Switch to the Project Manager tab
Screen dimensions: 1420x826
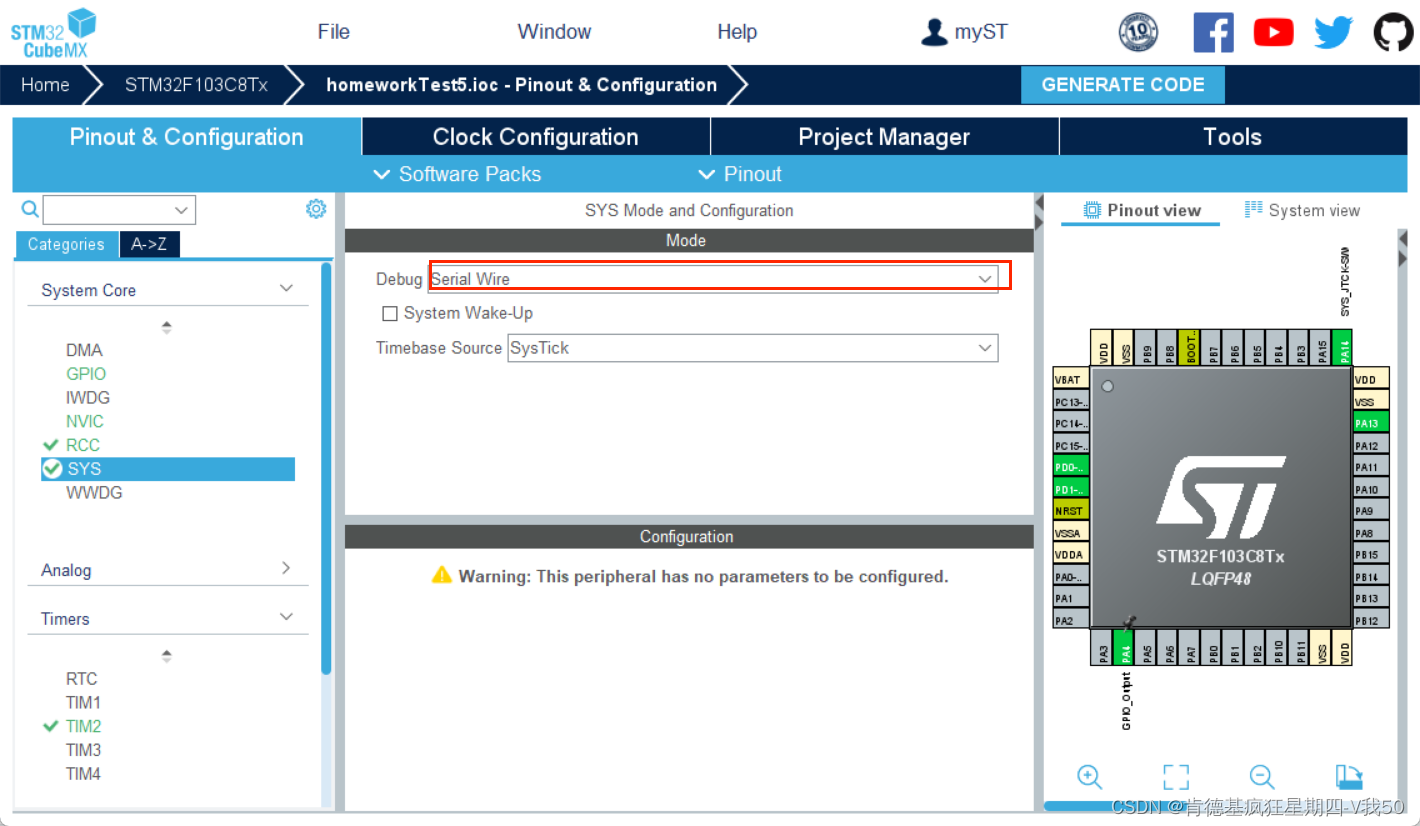(884, 137)
